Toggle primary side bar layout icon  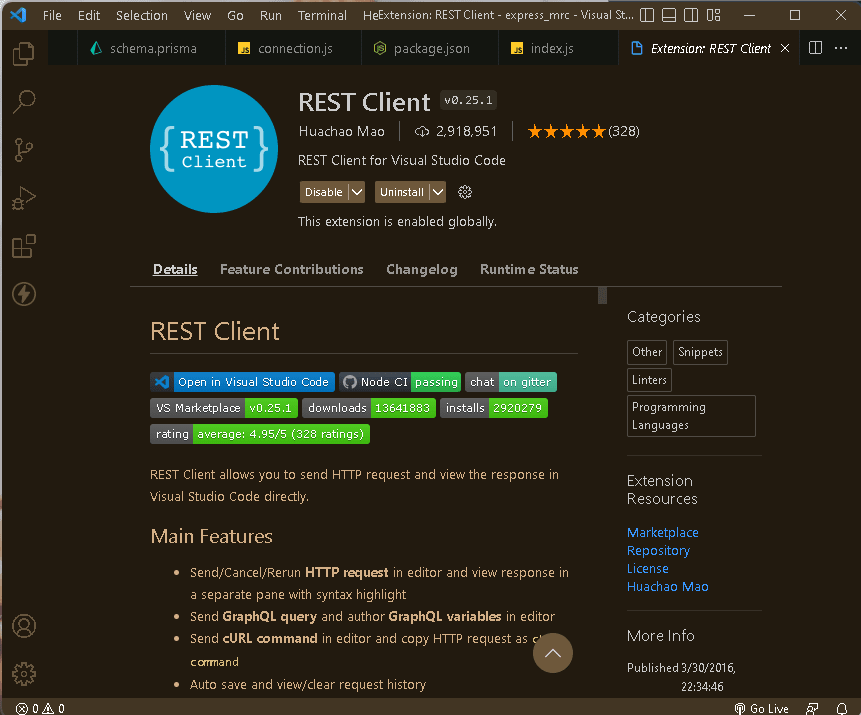click(647, 15)
